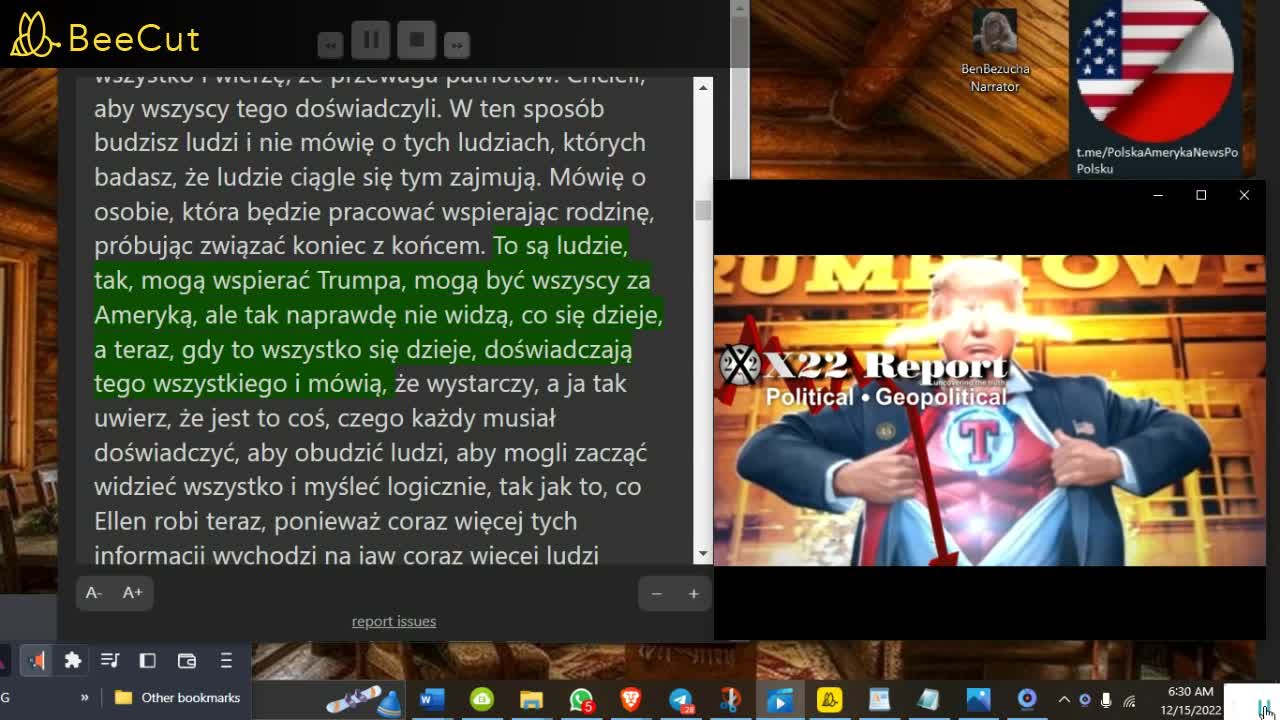
Task: Skip backward in the narration
Action: click(330, 44)
